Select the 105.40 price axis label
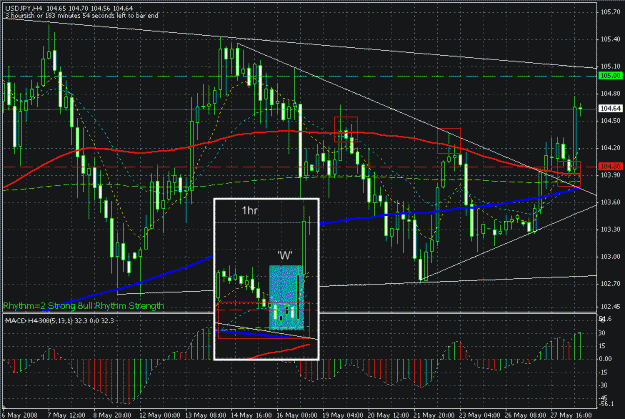 [x=610, y=39]
